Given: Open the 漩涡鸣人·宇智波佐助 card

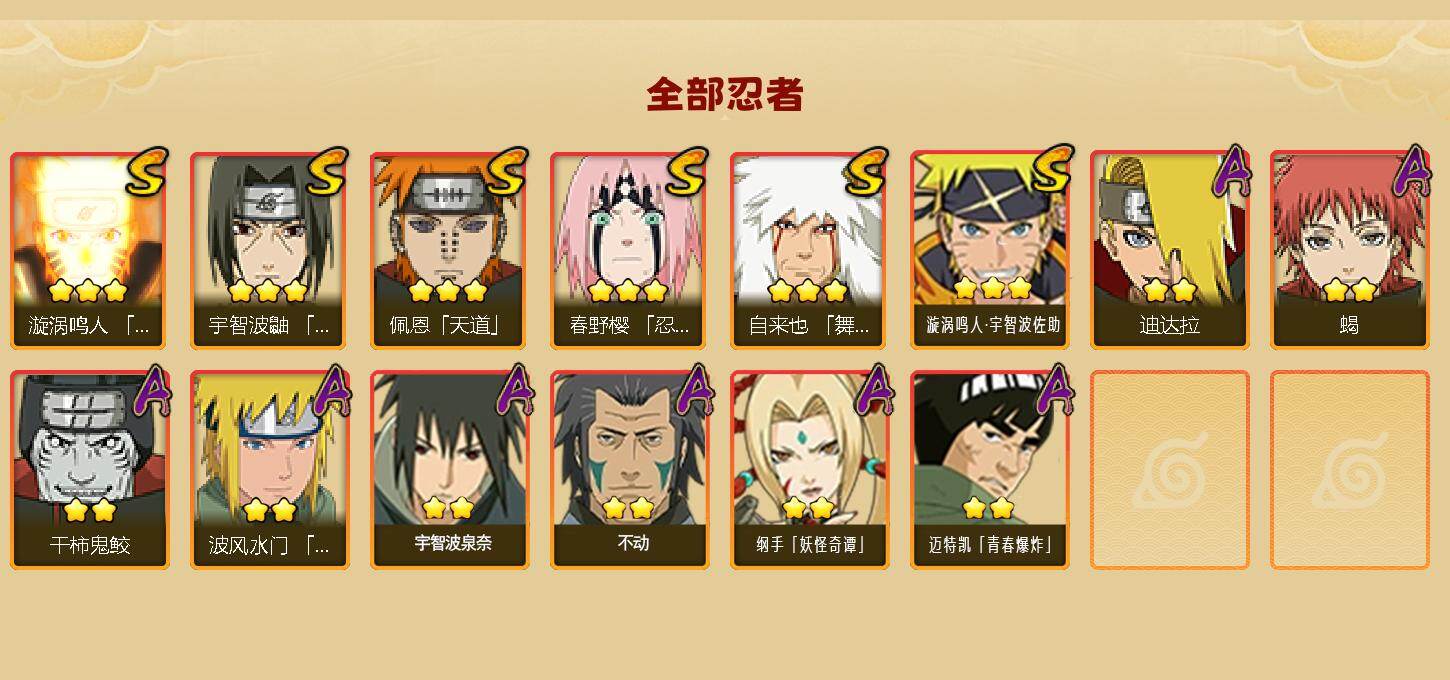Looking at the screenshot, I should coord(989,250).
